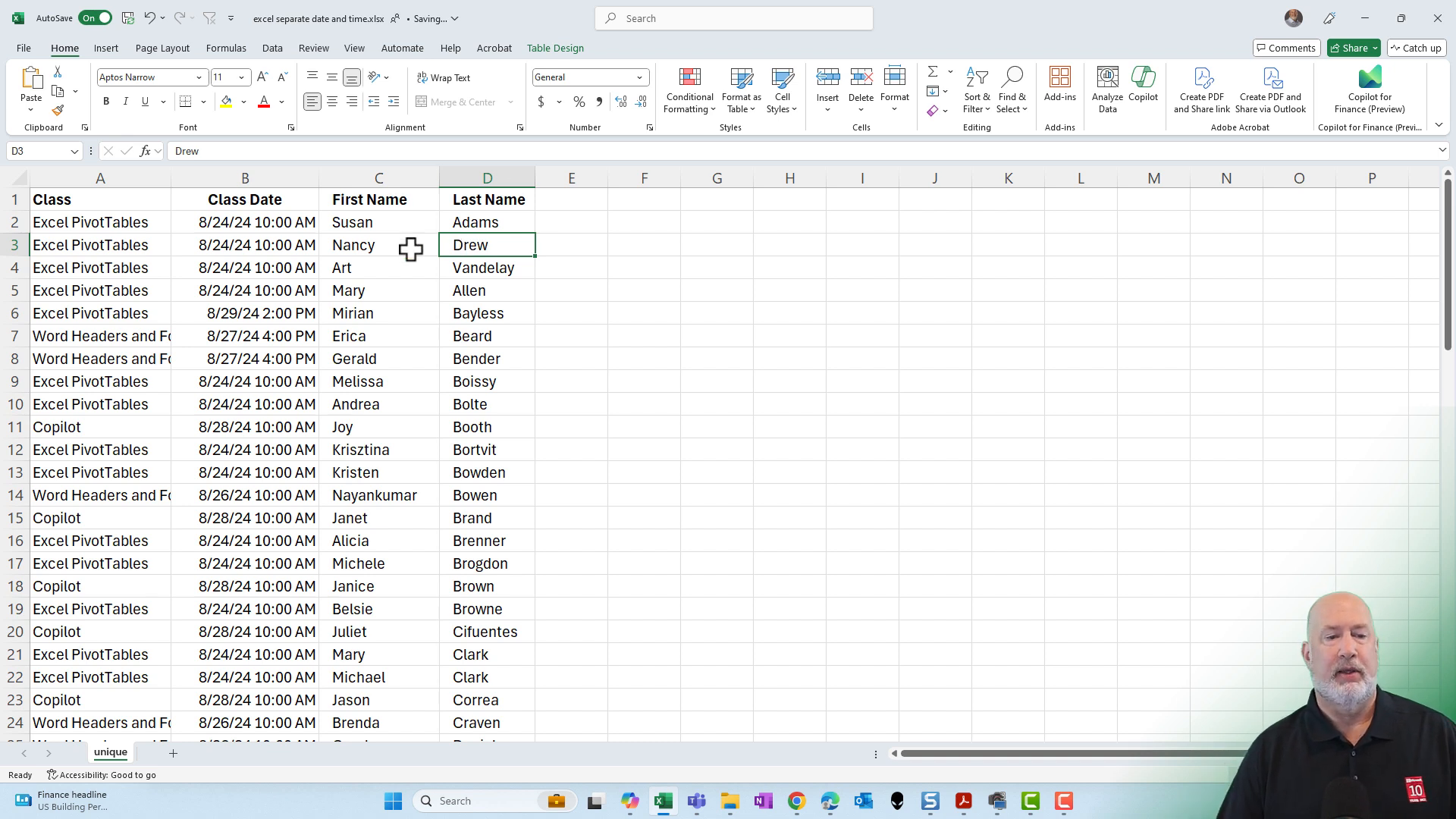Open the font name dropdown
The image size is (1456, 819).
click(198, 77)
